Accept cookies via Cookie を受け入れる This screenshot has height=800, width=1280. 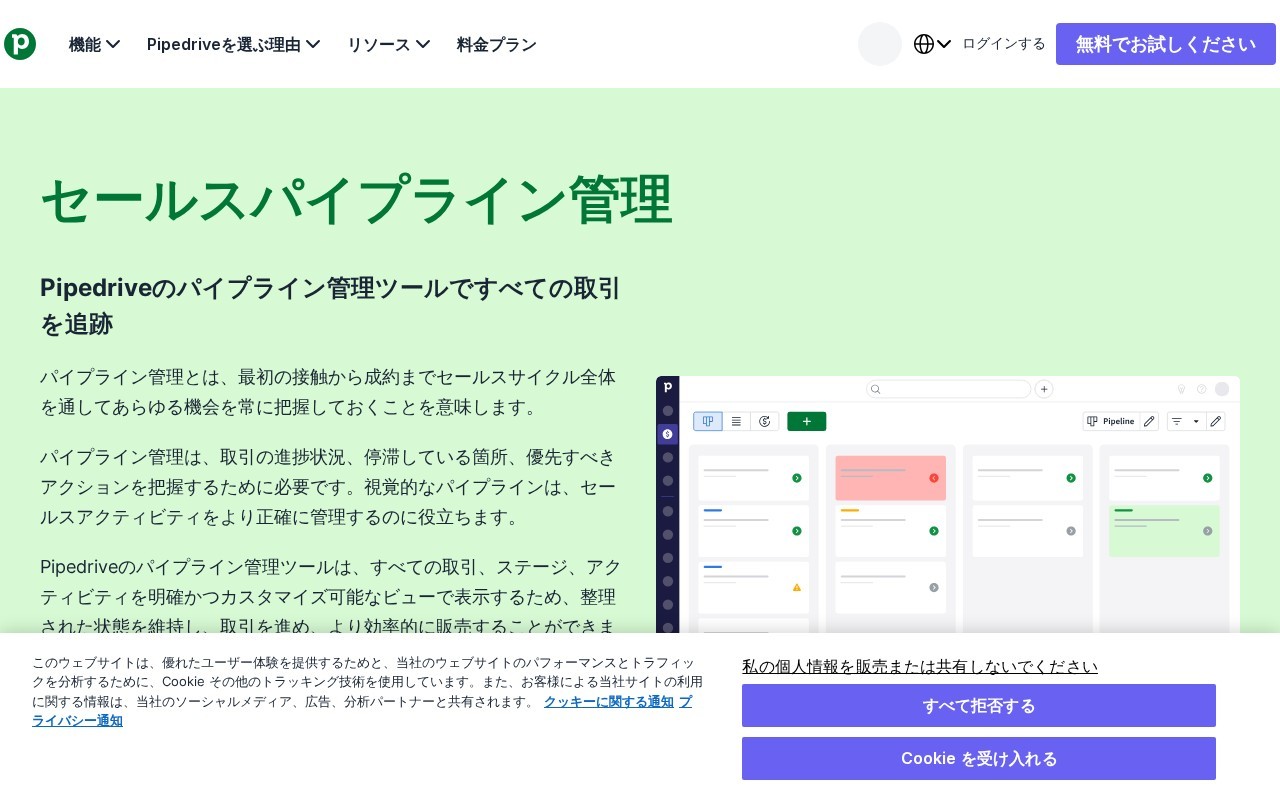click(979, 759)
